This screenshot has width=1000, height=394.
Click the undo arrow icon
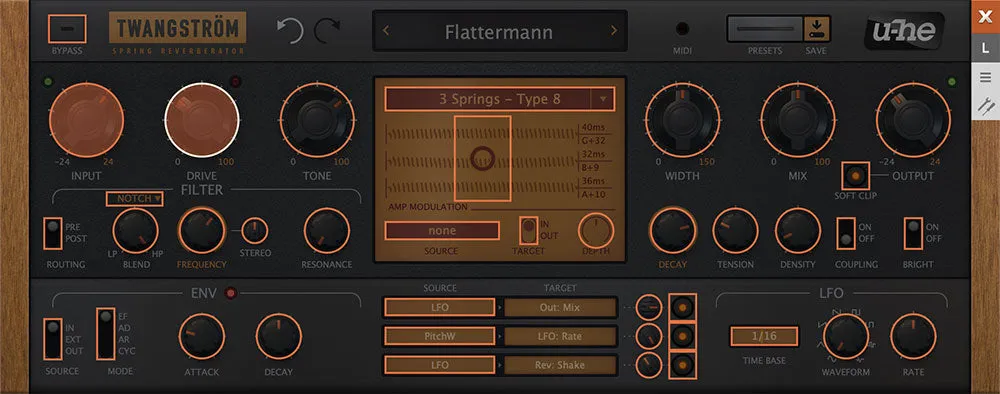coord(290,31)
